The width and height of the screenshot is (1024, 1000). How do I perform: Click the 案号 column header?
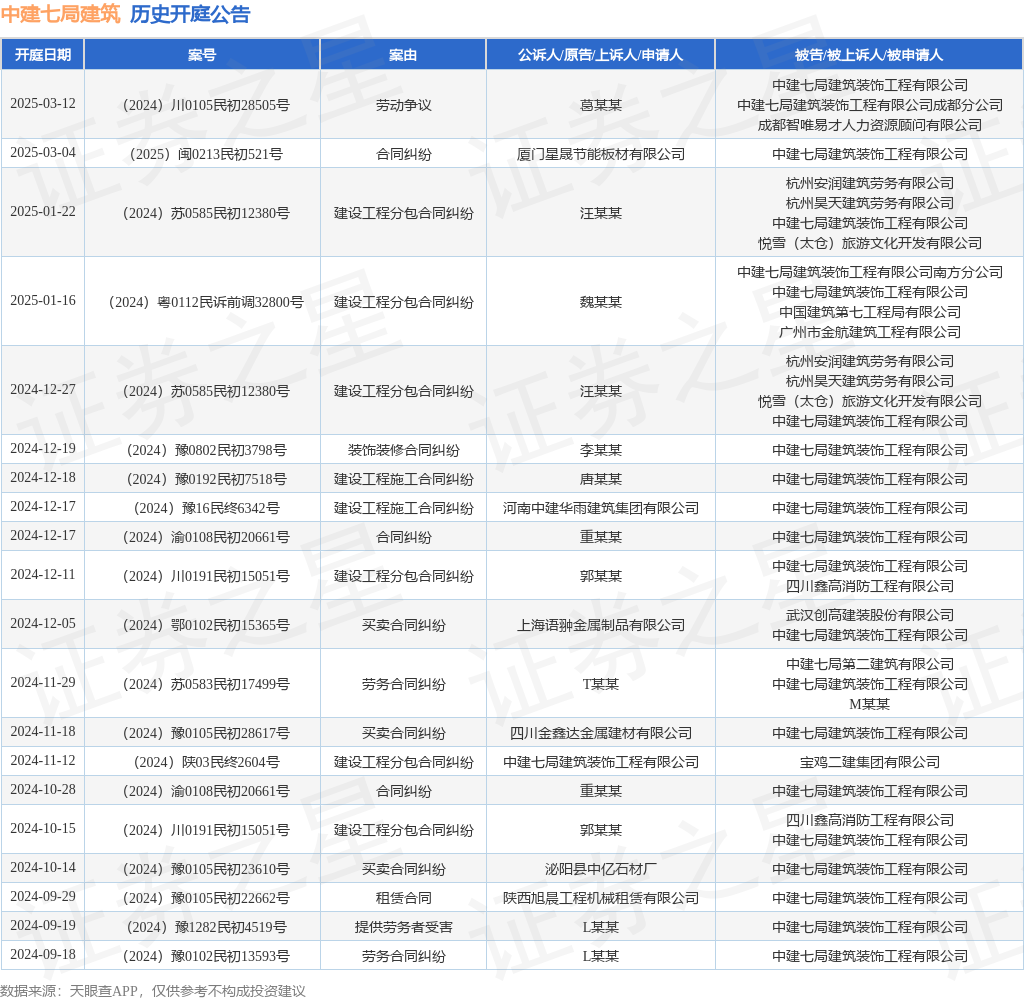(202, 55)
